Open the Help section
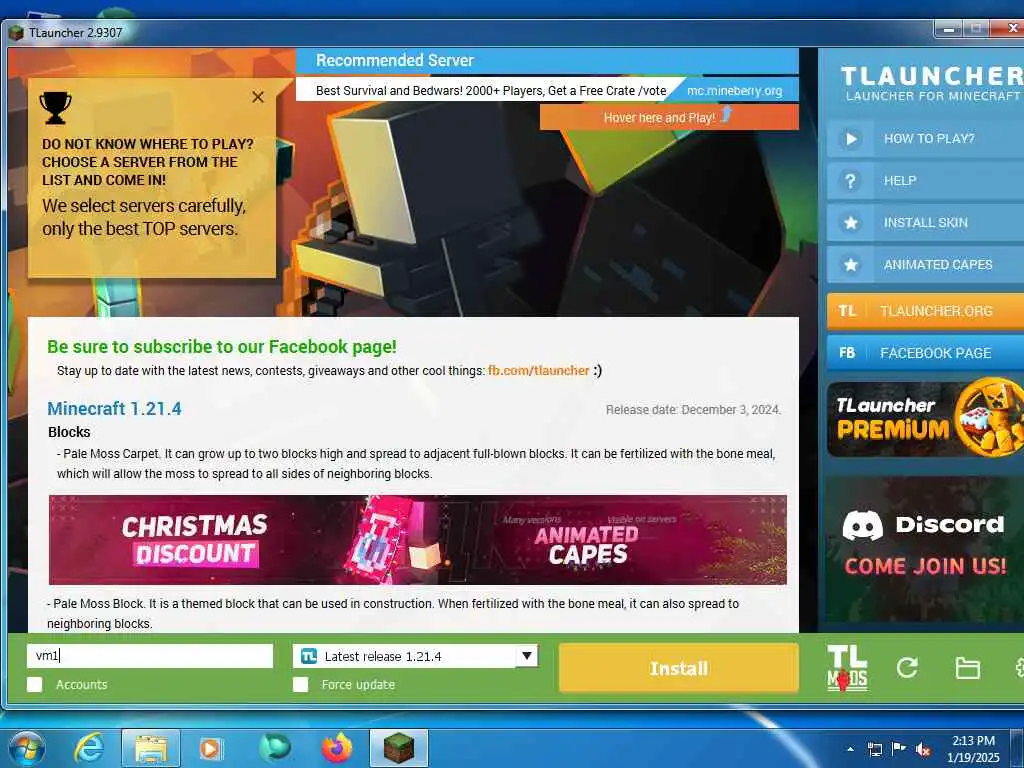Image resolution: width=1024 pixels, height=768 pixels. click(925, 181)
